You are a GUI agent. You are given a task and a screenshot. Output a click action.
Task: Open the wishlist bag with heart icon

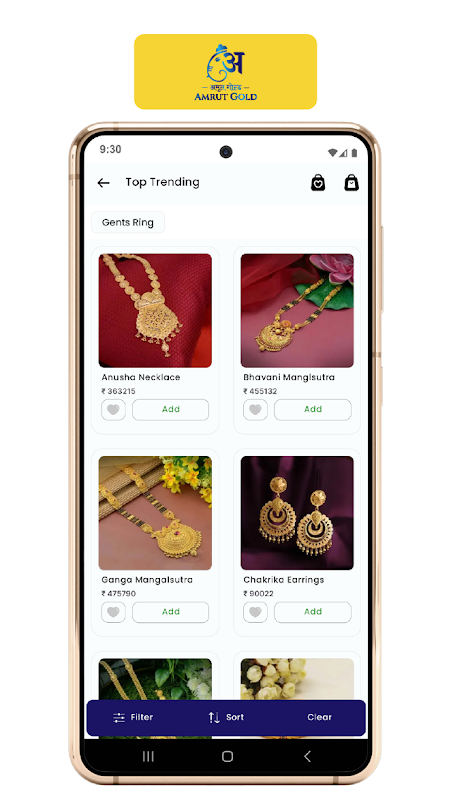[x=318, y=182]
